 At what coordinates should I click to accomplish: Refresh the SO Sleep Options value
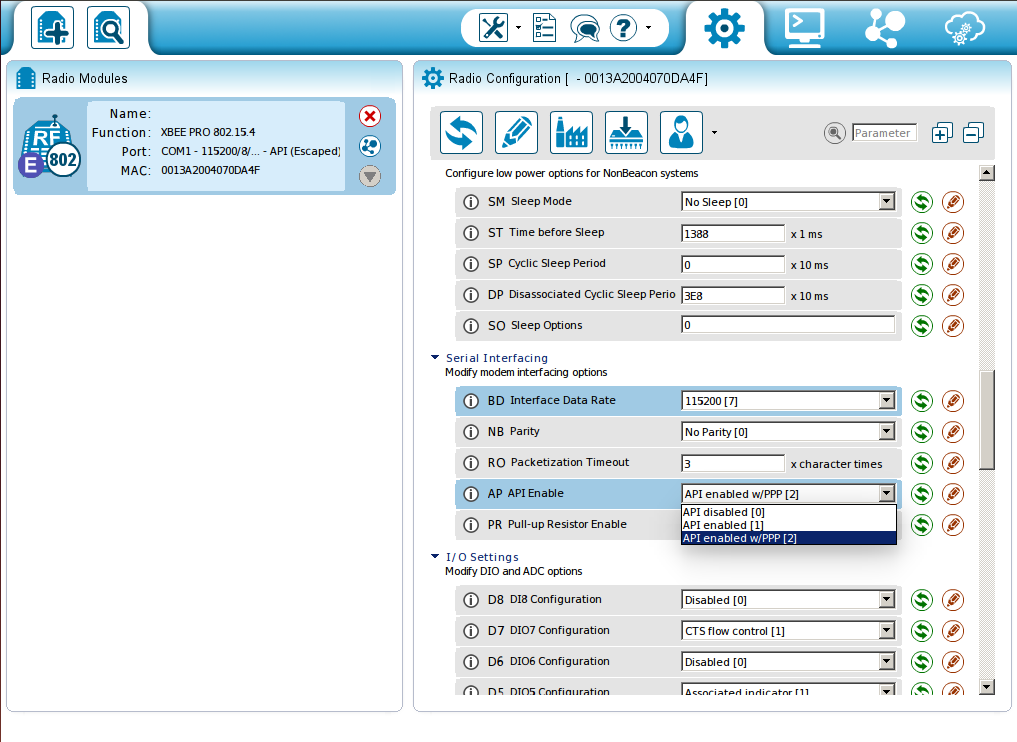922,326
